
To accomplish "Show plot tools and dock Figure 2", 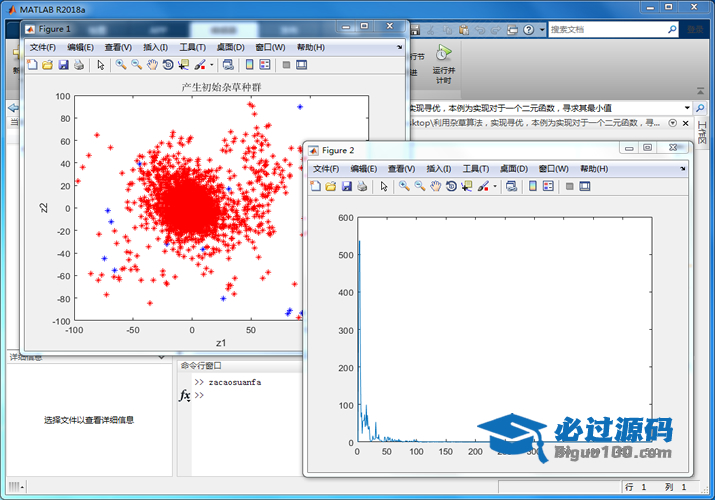I will 585,186.
